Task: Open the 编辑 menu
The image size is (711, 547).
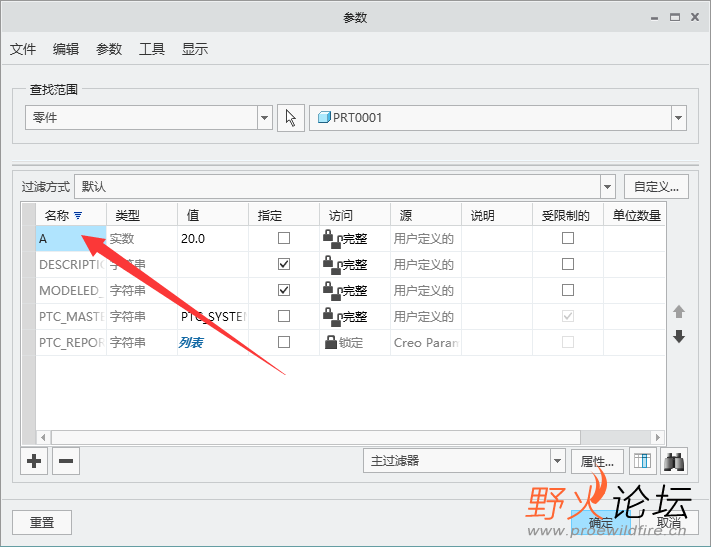Action: tap(66, 49)
